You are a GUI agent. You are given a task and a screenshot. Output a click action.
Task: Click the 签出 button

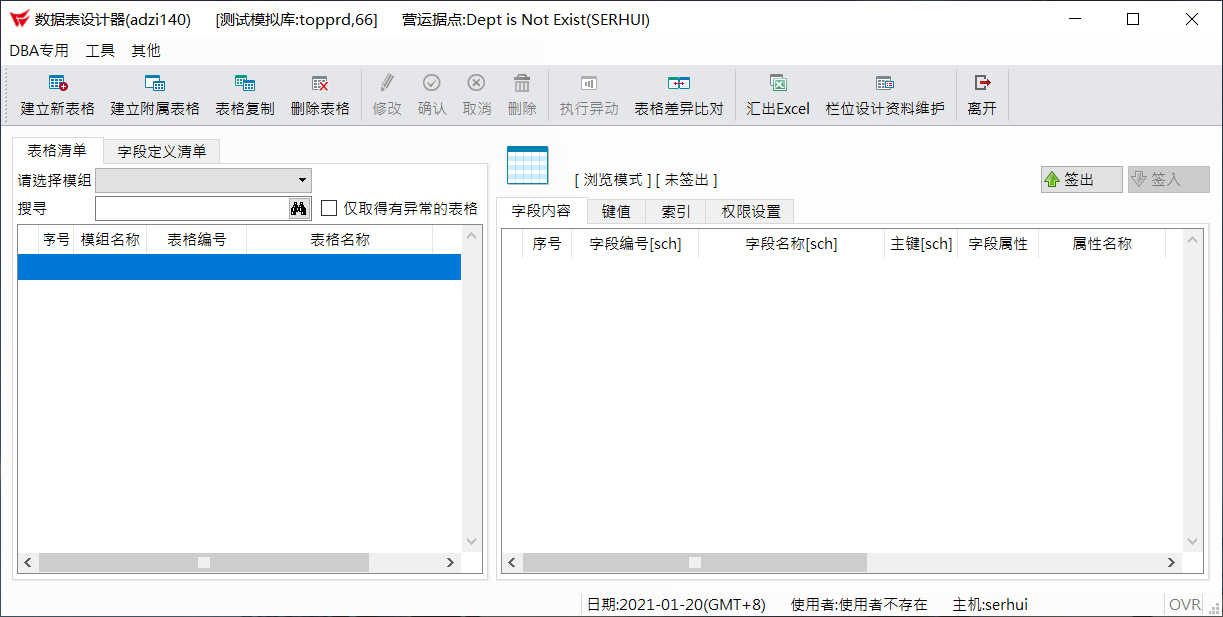pos(1081,179)
